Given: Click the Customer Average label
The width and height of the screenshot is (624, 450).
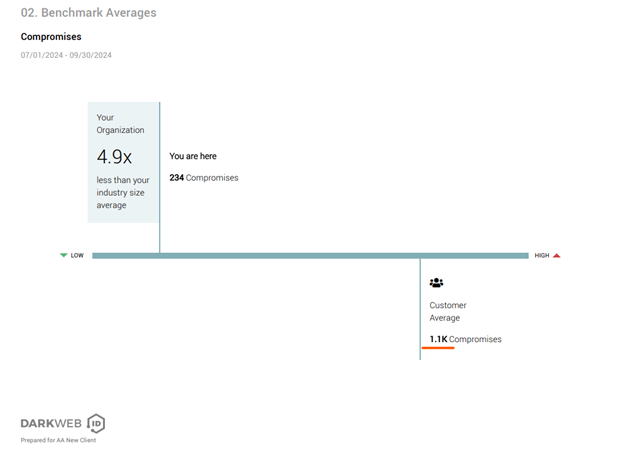Looking at the screenshot, I should 447,311.
